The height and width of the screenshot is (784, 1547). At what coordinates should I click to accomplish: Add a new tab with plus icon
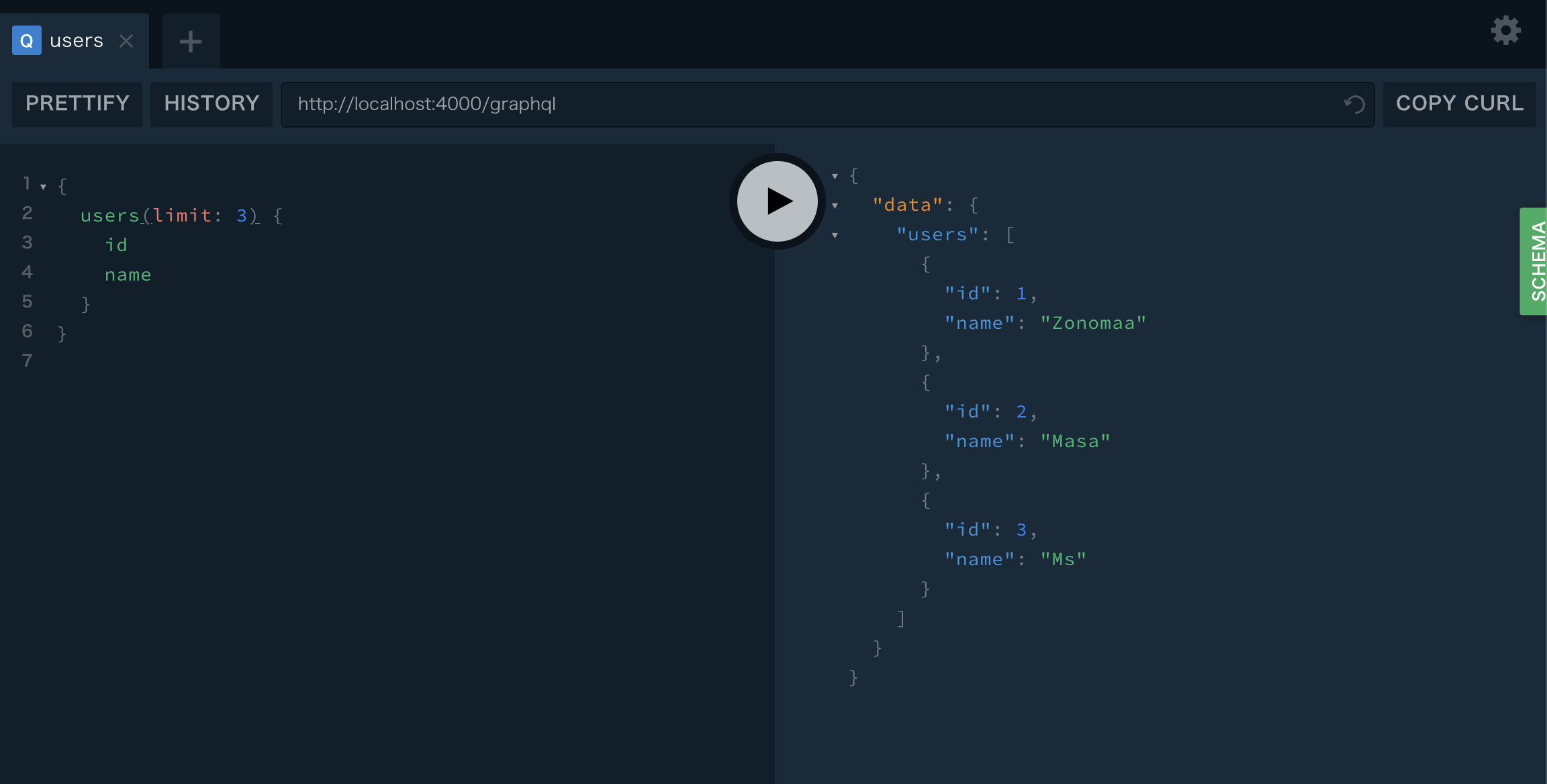(191, 41)
